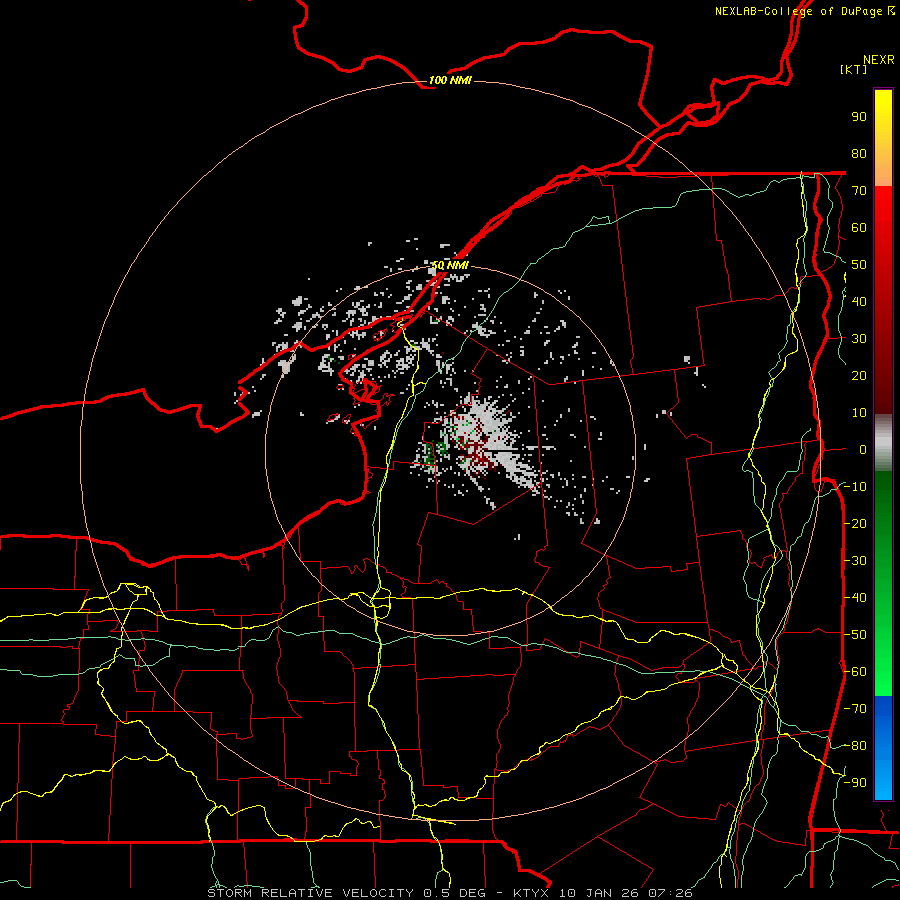Click the 20 value on the velocity scale
Viewport: 900px width, 900px height.
859,375
